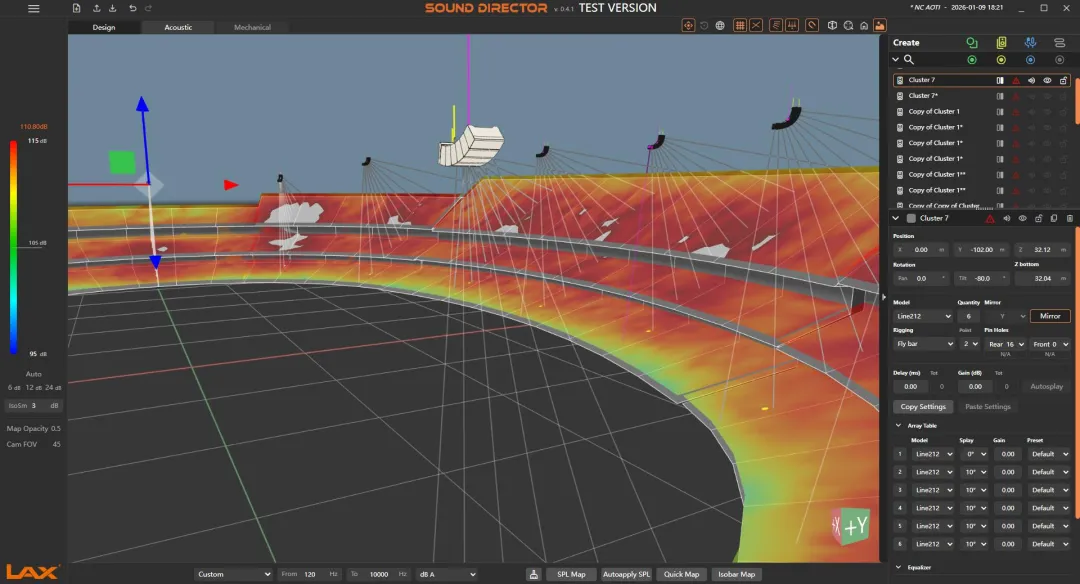Edit the Tilt rotation field -80.0
The width and height of the screenshot is (1080, 584).
pos(982,279)
